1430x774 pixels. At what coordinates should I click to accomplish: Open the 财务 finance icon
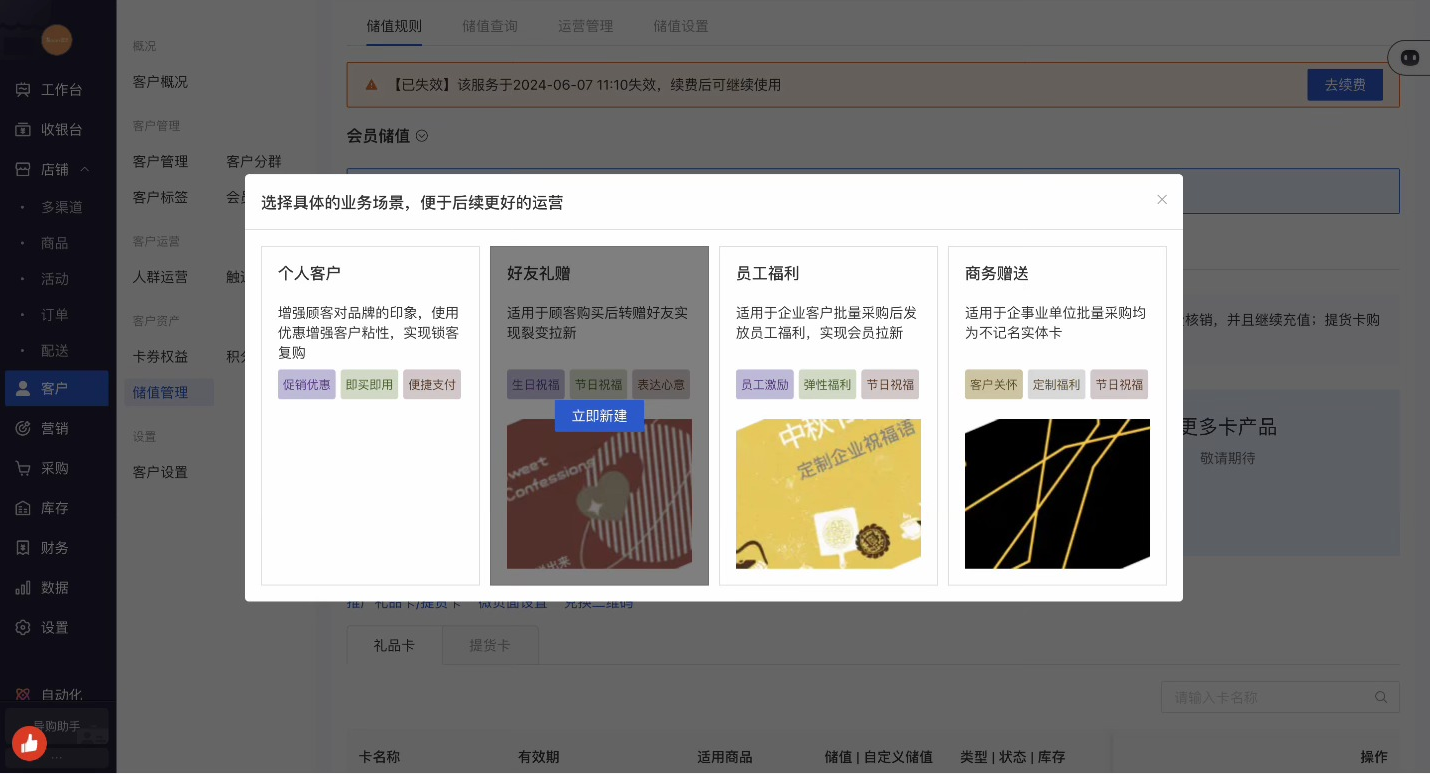click(23, 548)
